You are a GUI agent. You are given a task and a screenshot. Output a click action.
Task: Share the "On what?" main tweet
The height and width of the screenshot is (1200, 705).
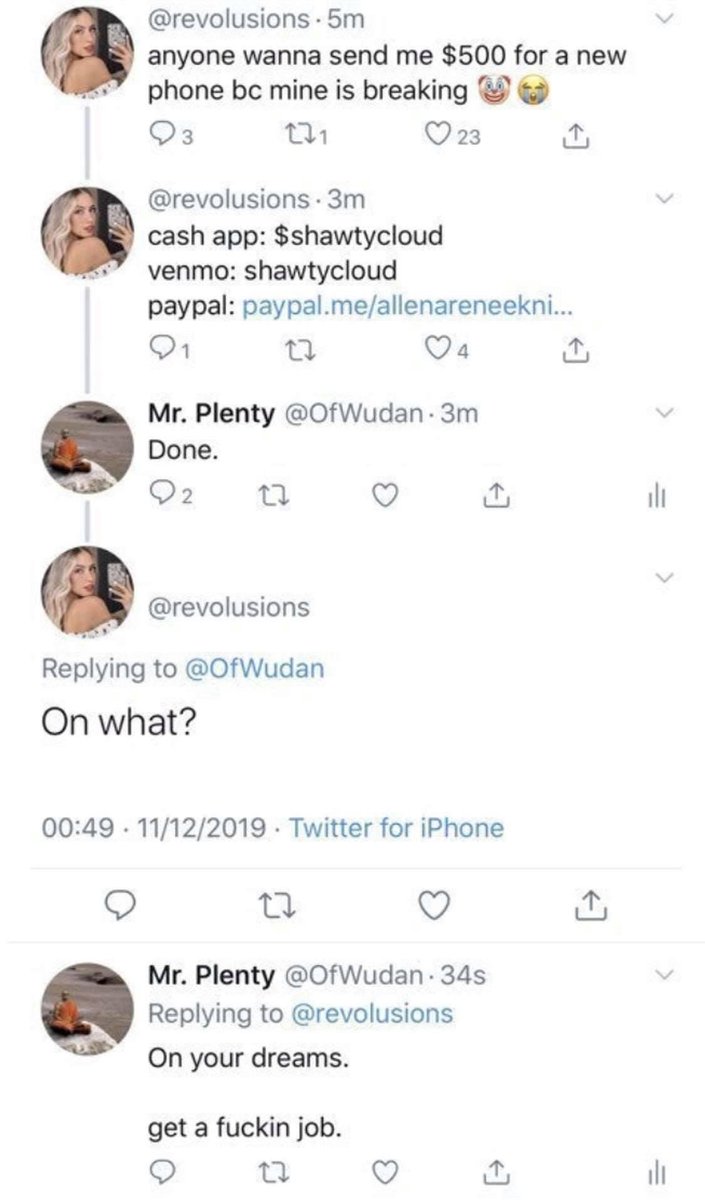point(592,905)
